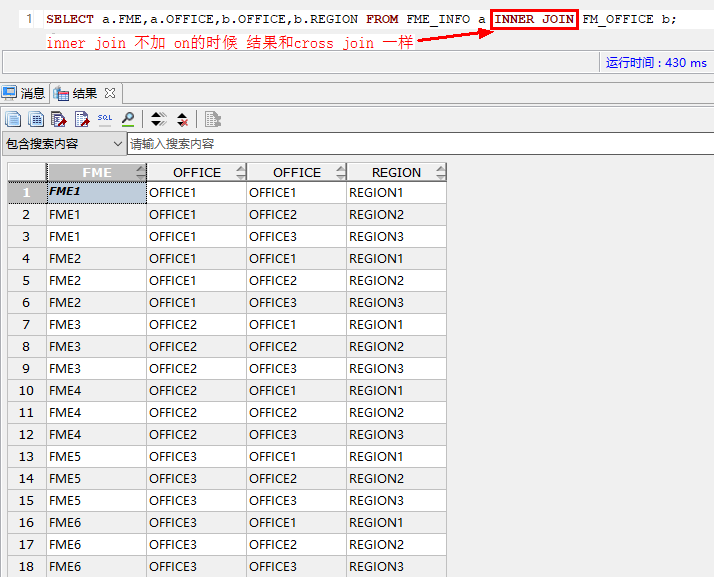Click FME4 cell in row 10
Viewport: 714px width, 577px height.
pyautogui.click(x=96, y=391)
